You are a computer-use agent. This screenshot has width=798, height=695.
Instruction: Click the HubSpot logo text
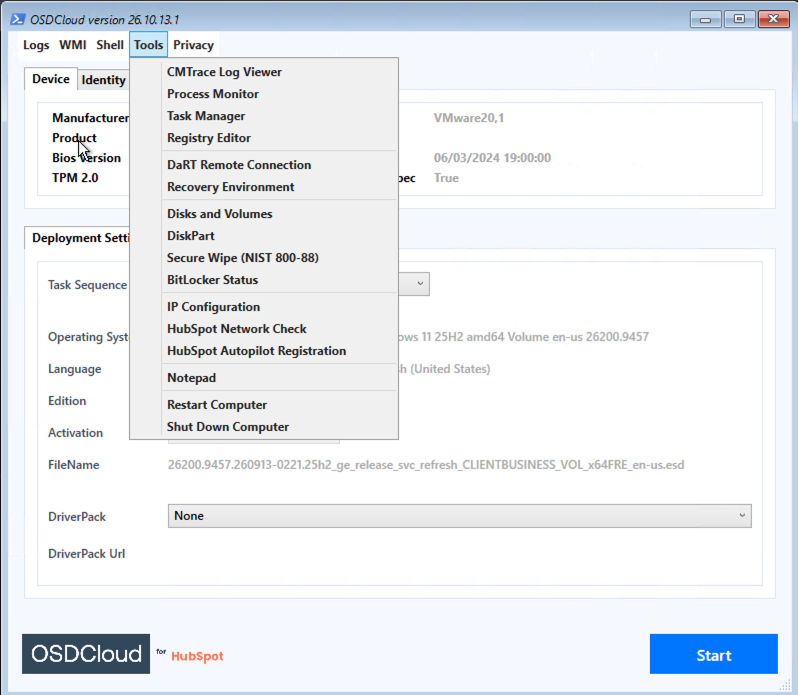coord(197,656)
